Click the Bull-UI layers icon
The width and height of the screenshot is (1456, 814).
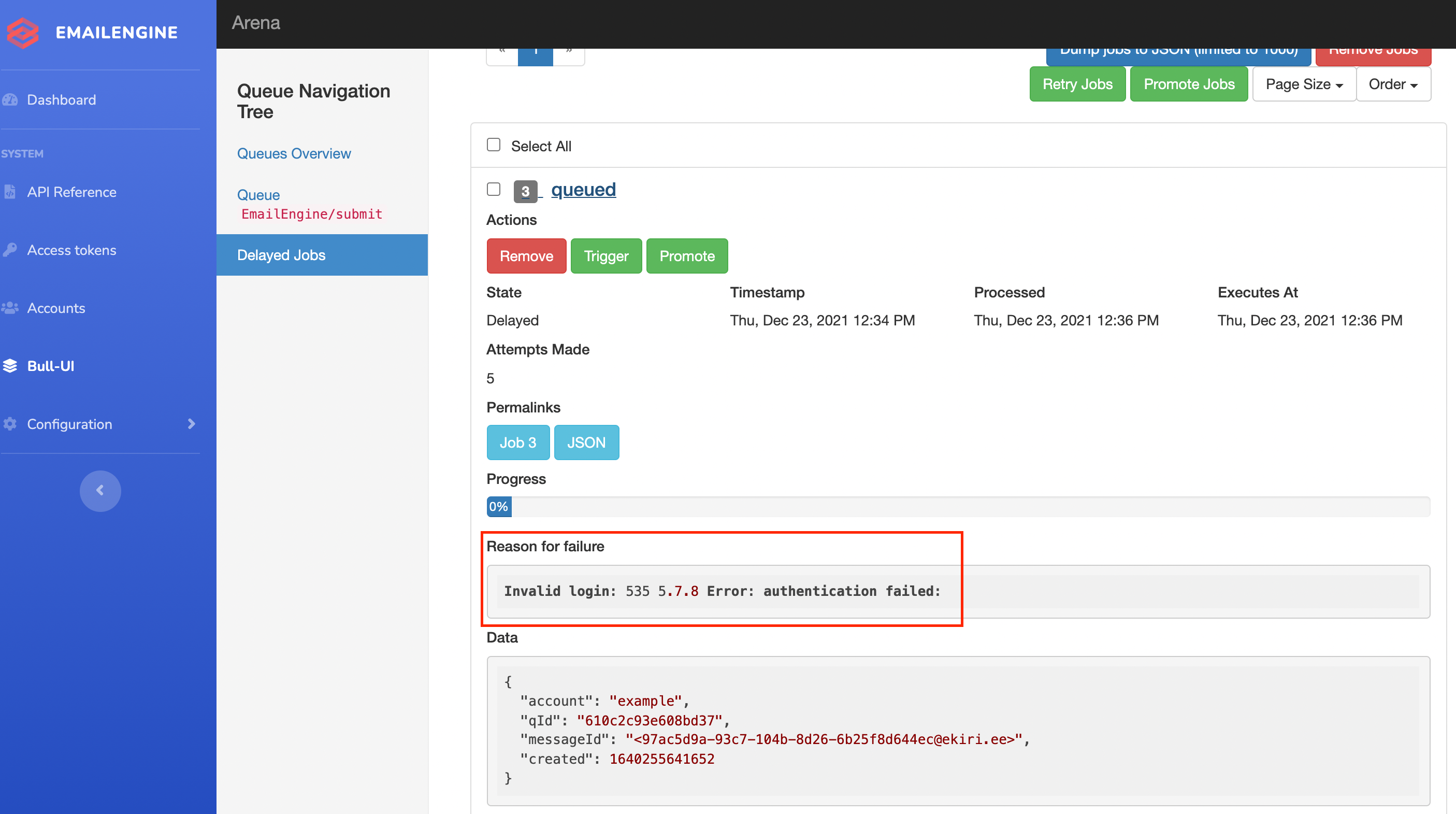(x=10, y=366)
